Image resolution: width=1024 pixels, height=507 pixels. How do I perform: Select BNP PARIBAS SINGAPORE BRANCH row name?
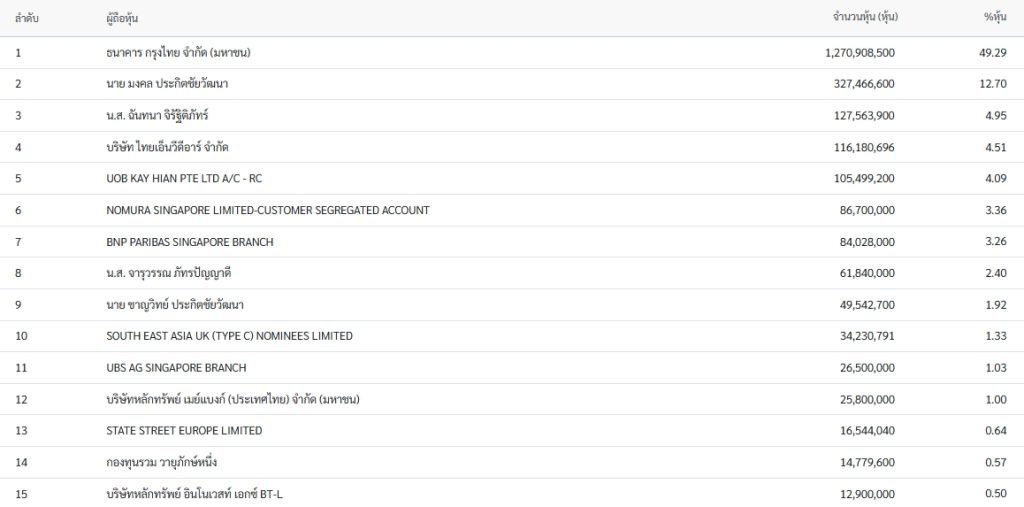[189, 242]
